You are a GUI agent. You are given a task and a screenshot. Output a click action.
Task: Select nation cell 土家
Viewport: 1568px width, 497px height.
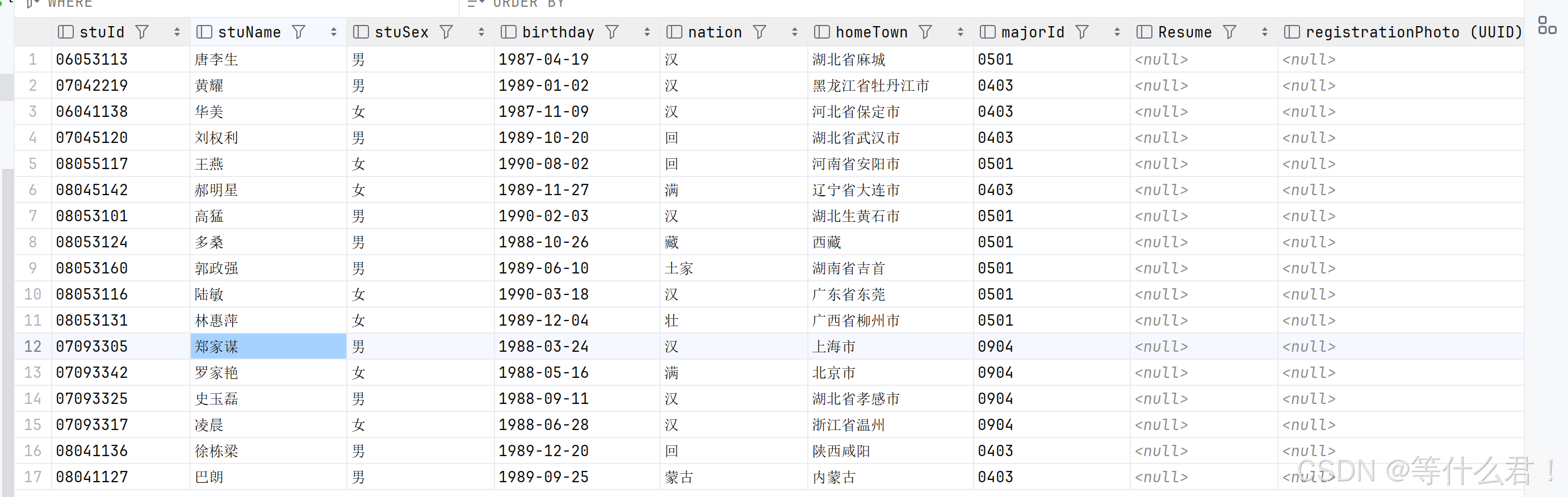(x=733, y=268)
